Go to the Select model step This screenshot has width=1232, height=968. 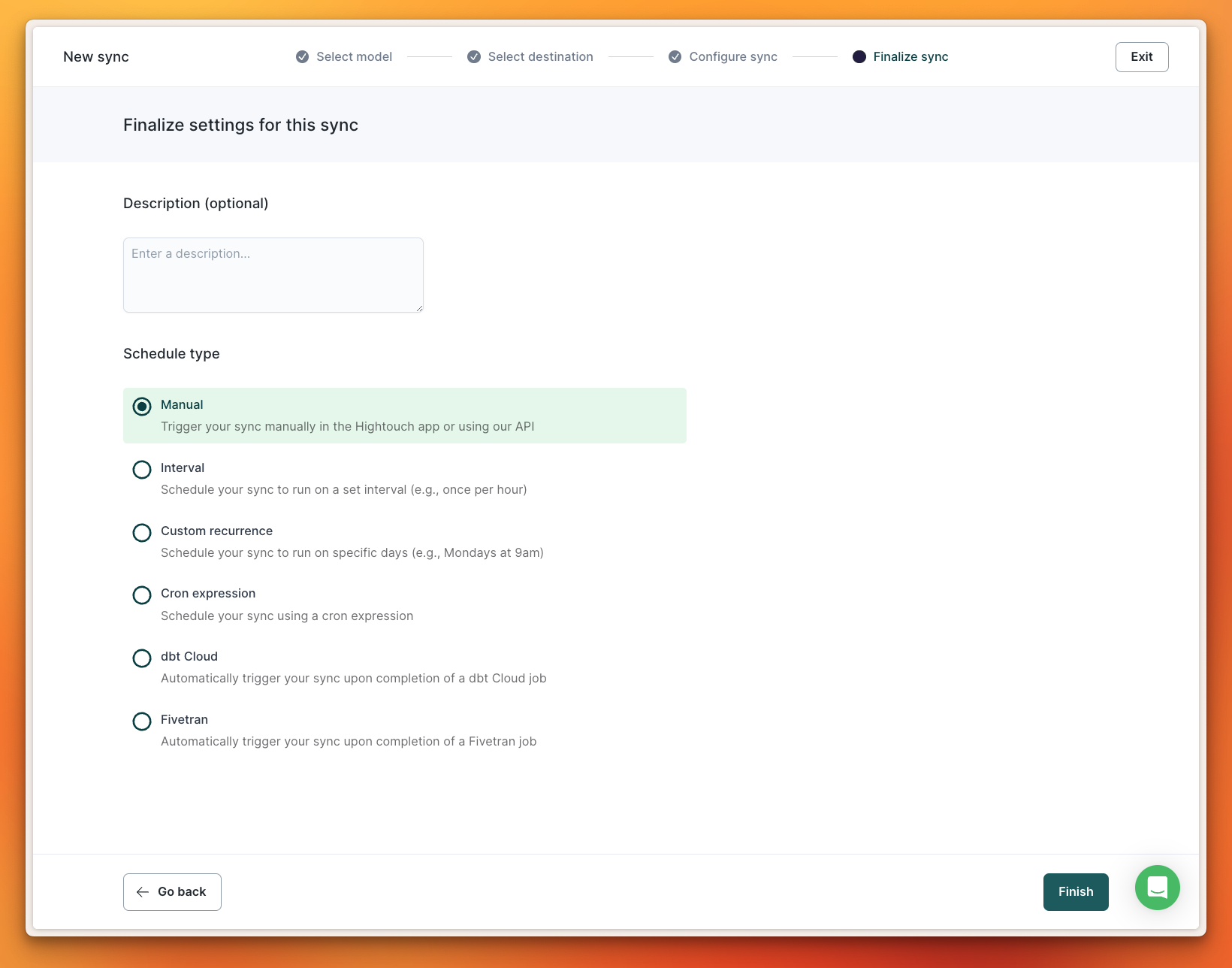click(354, 57)
